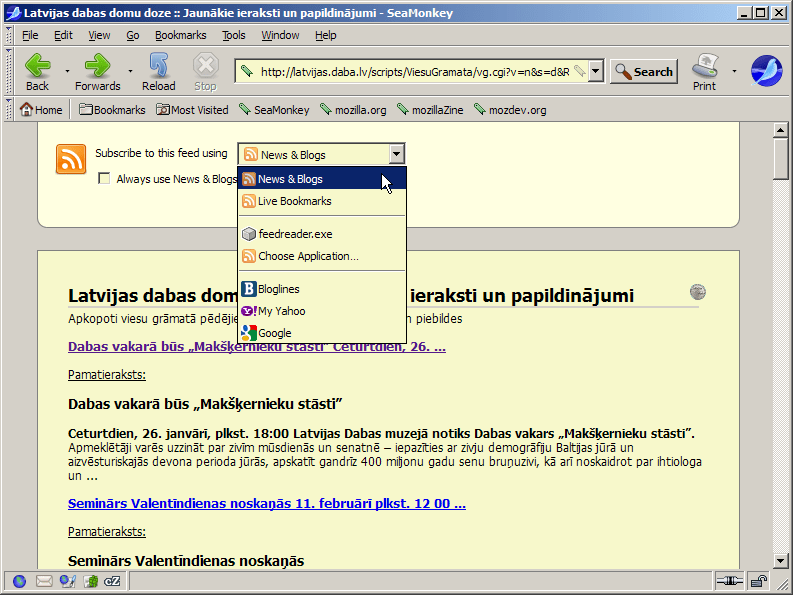Open the Edit menu
The width and height of the screenshot is (793, 595).
63,35
